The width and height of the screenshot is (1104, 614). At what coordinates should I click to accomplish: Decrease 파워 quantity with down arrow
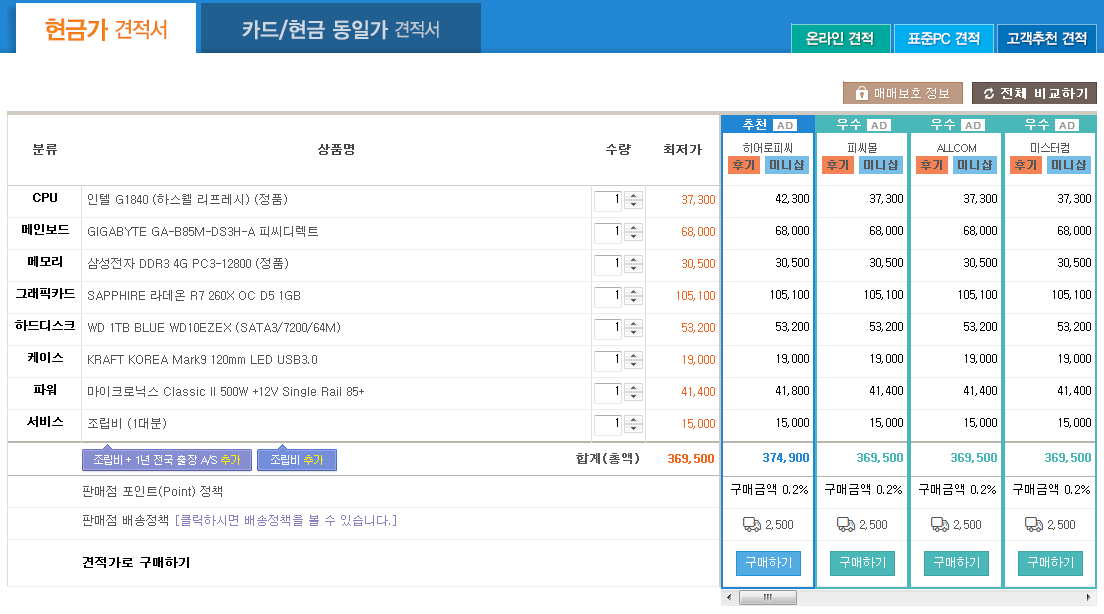click(x=632, y=397)
